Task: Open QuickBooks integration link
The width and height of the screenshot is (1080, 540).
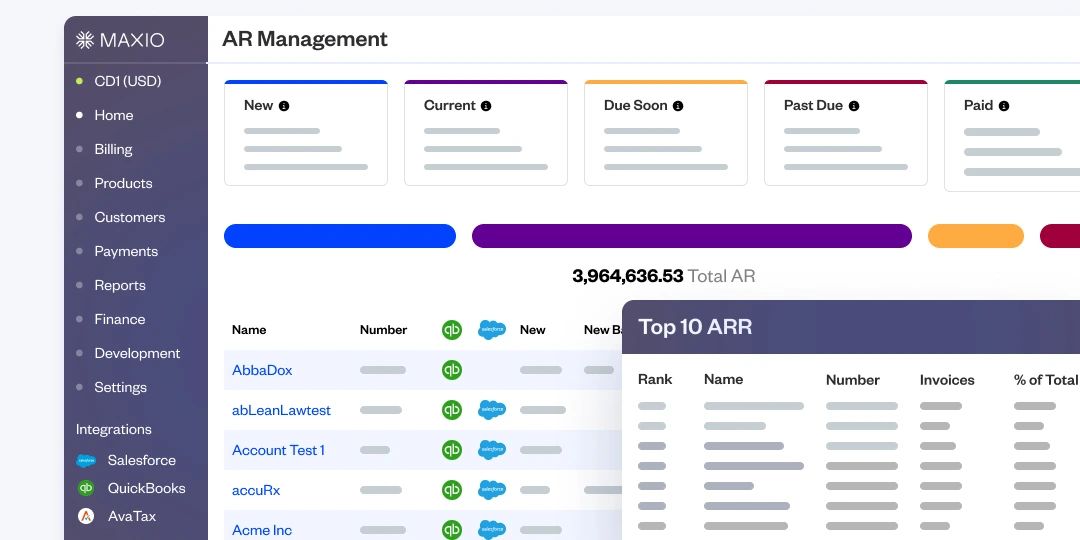Action: coord(147,488)
